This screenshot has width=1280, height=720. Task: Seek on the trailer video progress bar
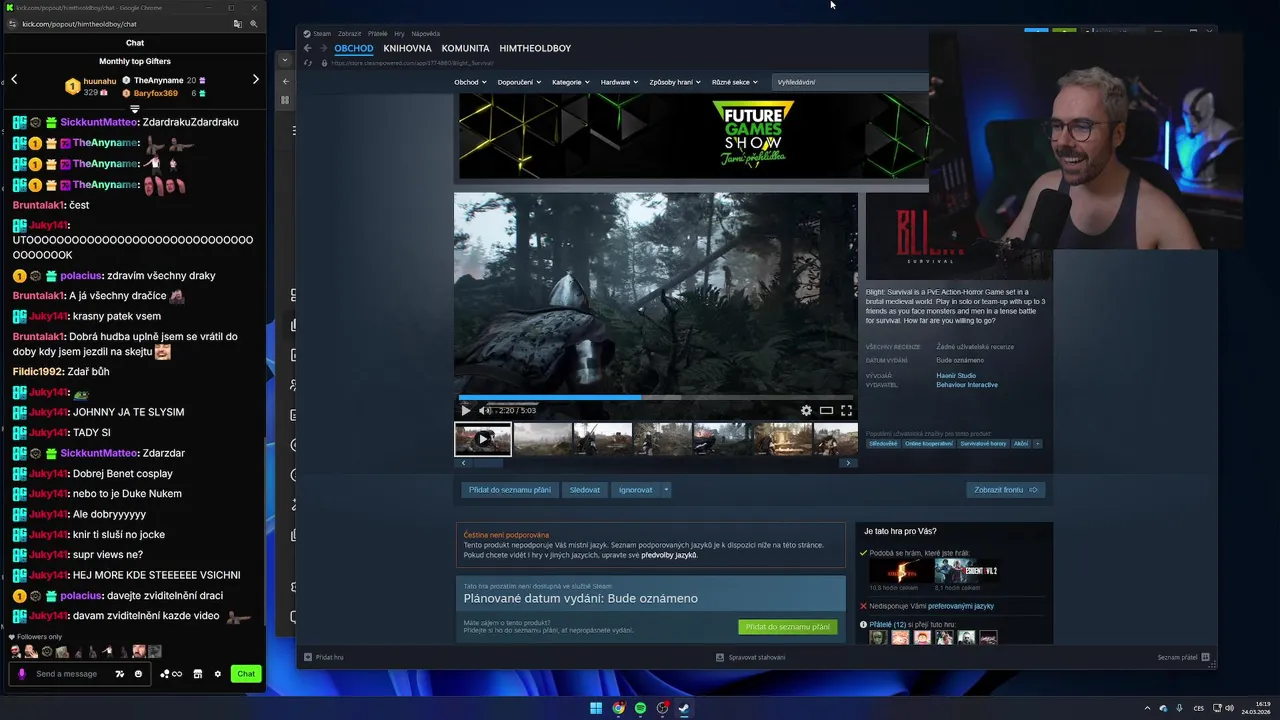(656, 397)
